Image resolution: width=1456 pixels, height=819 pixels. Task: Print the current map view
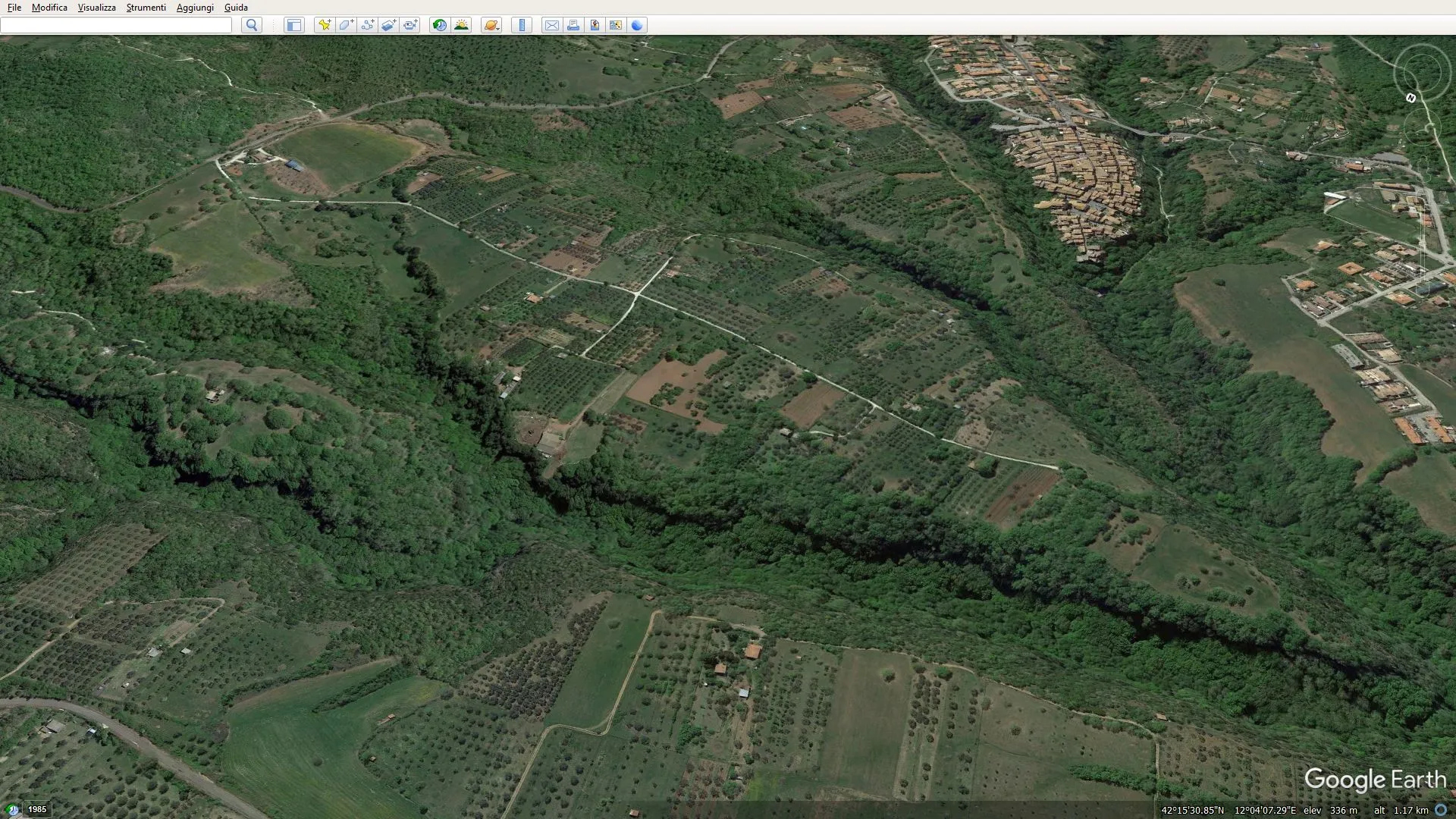pos(574,25)
